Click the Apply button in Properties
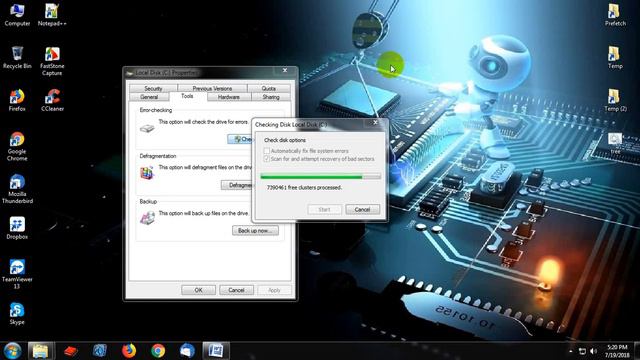This screenshot has width=640, height=360. coord(274,290)
